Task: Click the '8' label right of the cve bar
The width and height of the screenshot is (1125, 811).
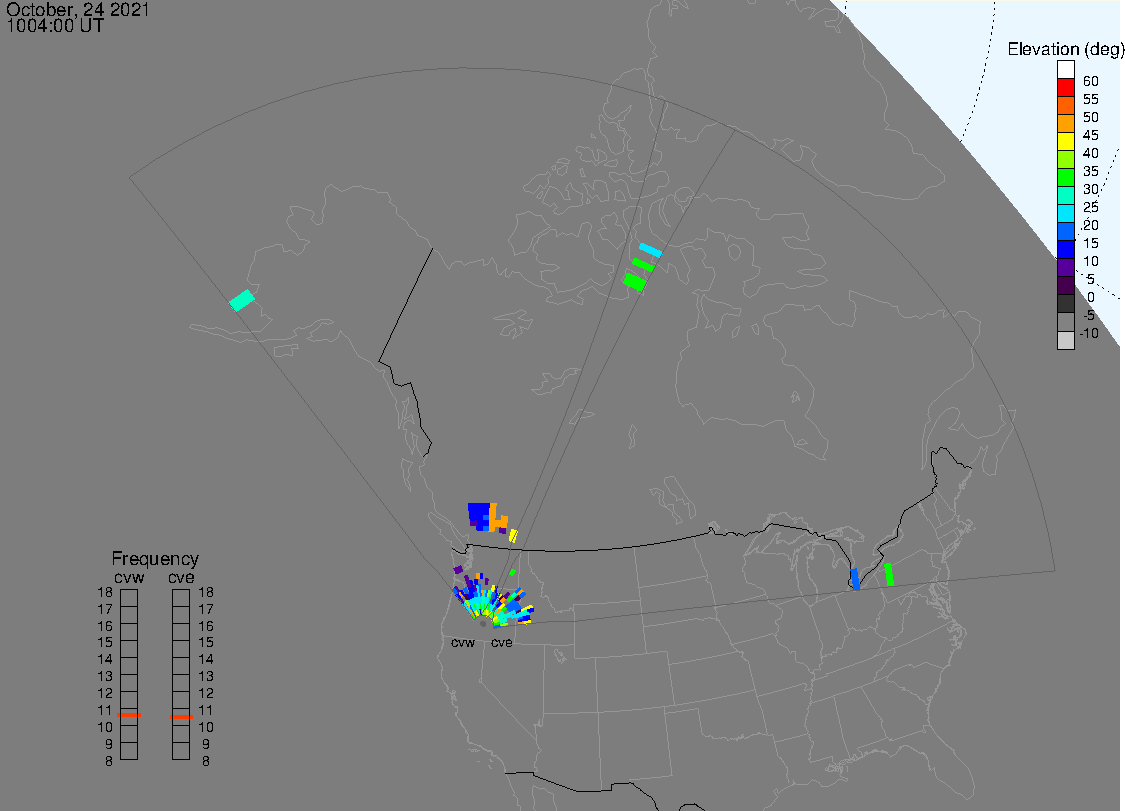Action: tap(206, 761)
